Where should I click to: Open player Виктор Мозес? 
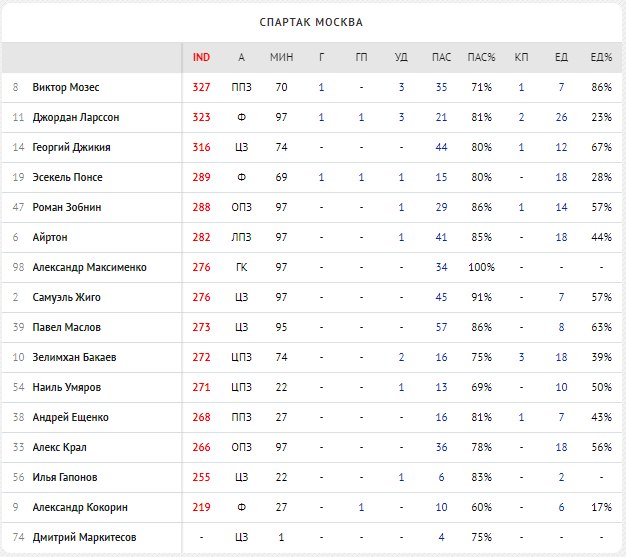[66, 87]
